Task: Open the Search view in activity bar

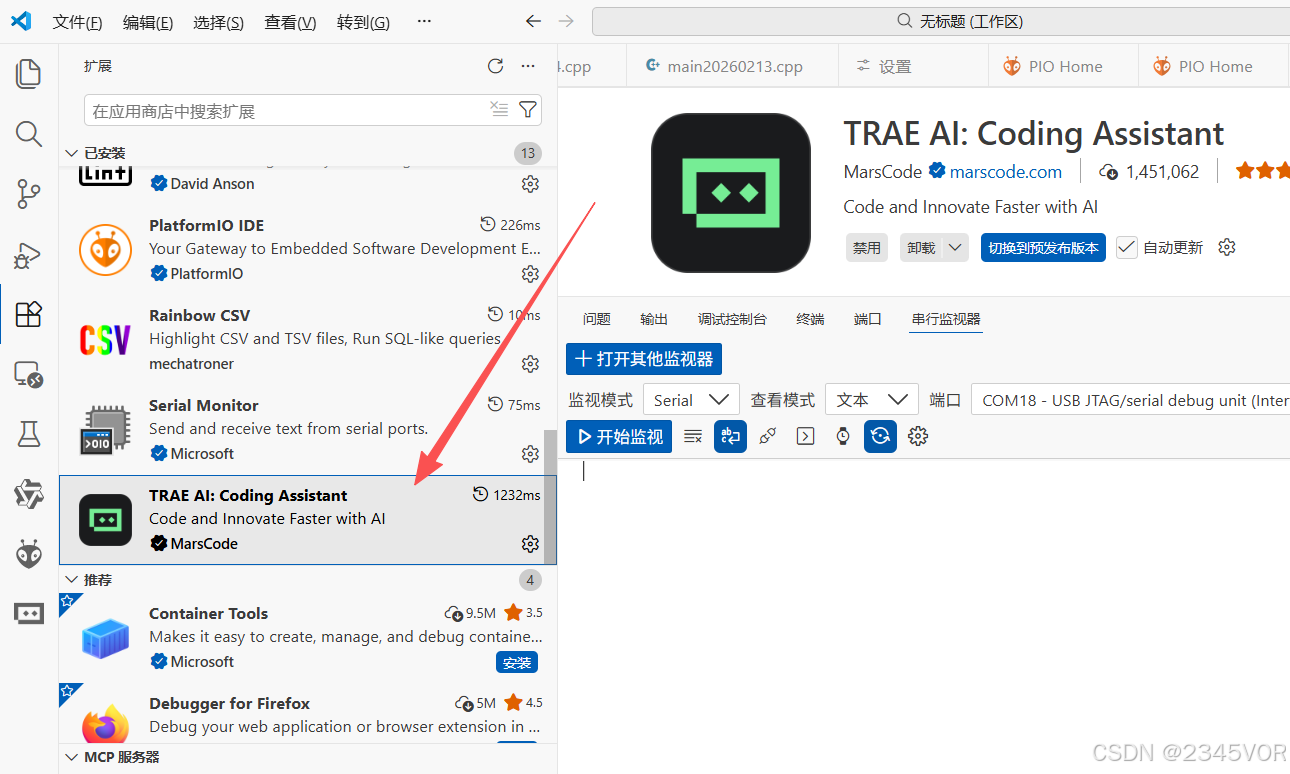Action: 29,134
